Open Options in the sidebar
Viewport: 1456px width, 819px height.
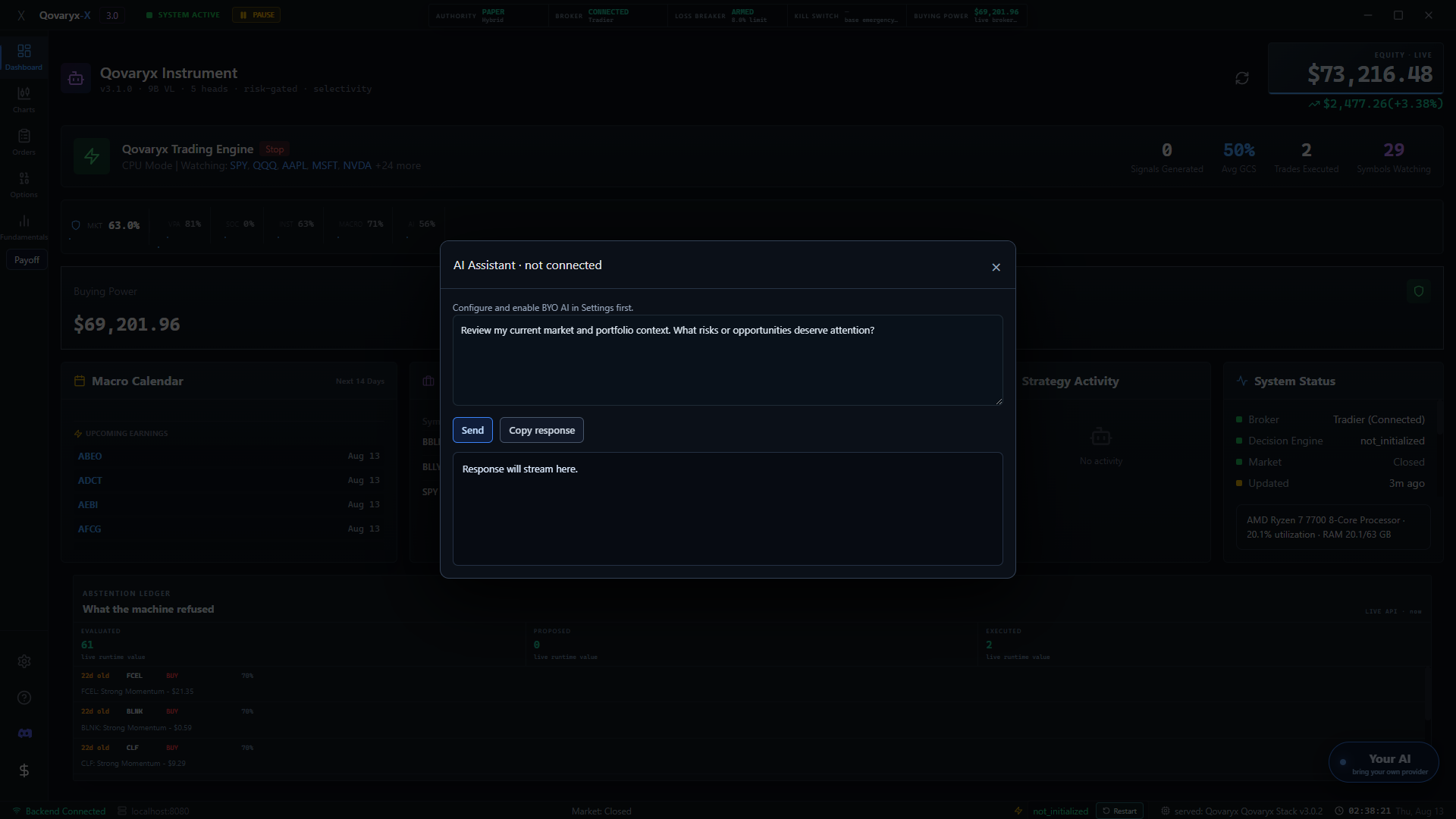[24, 185]
